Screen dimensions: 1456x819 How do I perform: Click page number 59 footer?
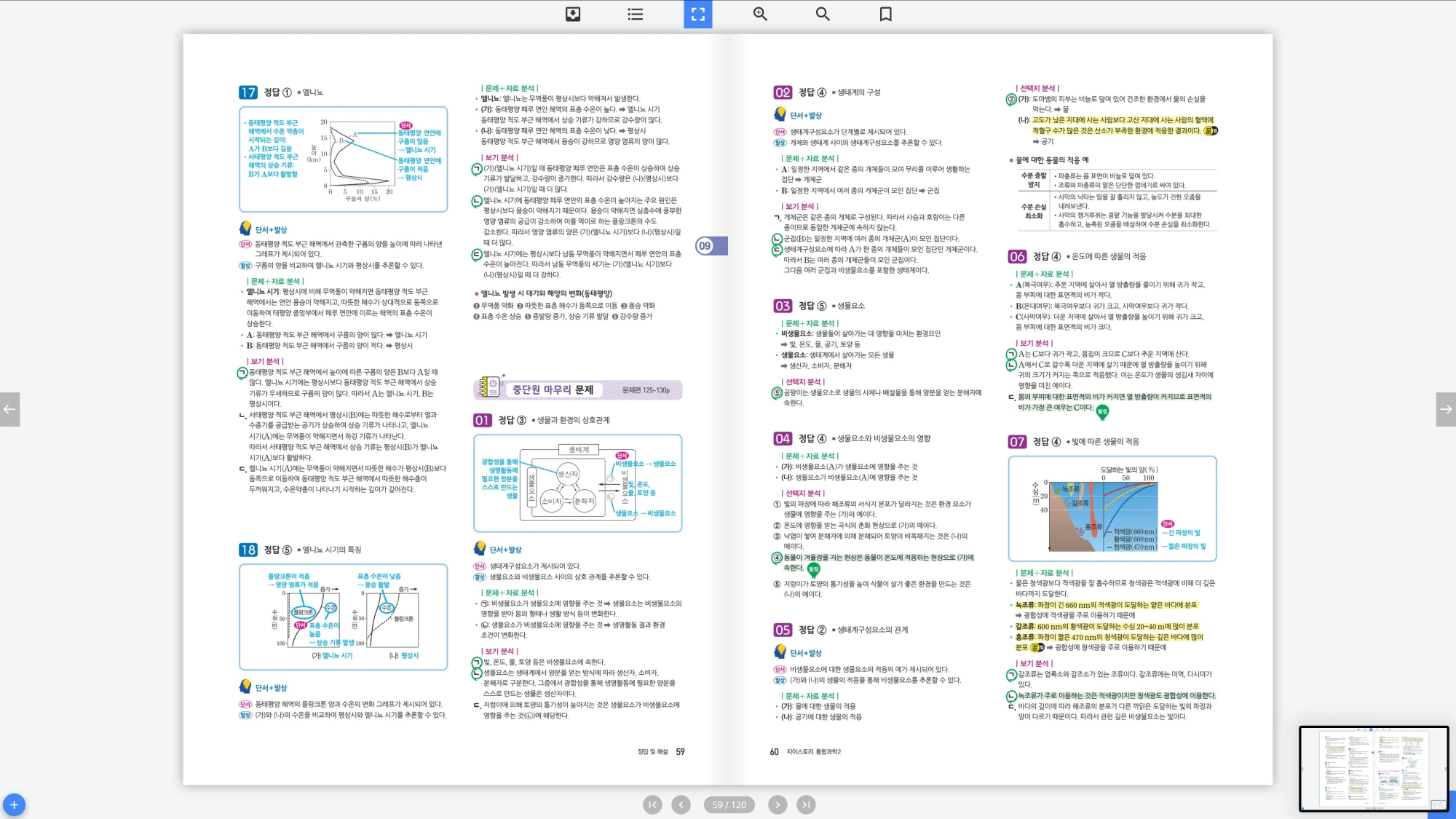[x=680, y=751]
